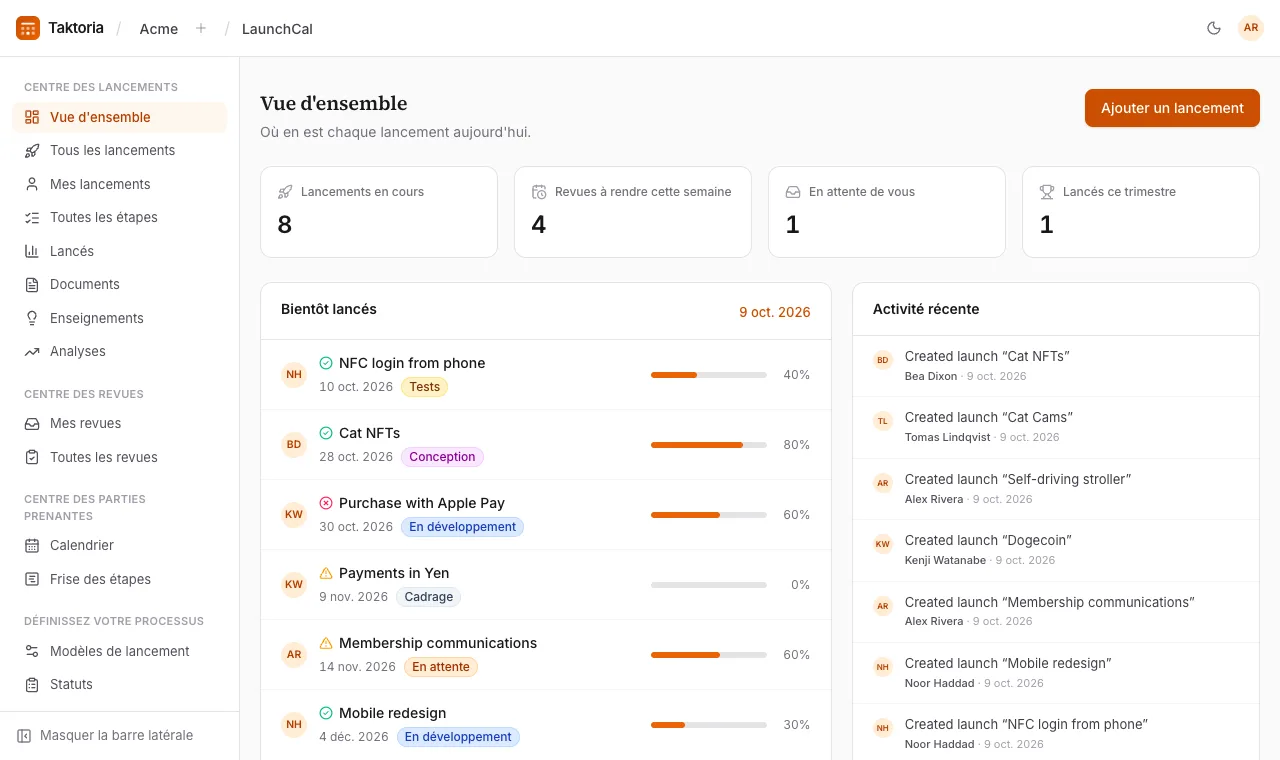Open the AR user avatar menu

(x=1251, y=28)
